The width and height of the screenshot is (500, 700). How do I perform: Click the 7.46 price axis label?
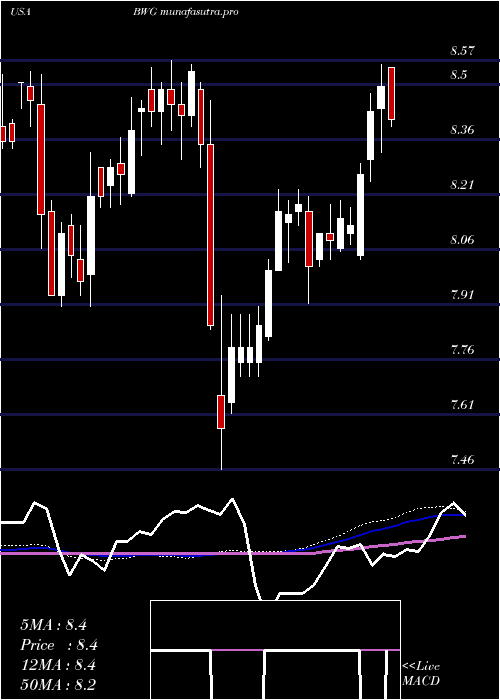coord(462,460)
